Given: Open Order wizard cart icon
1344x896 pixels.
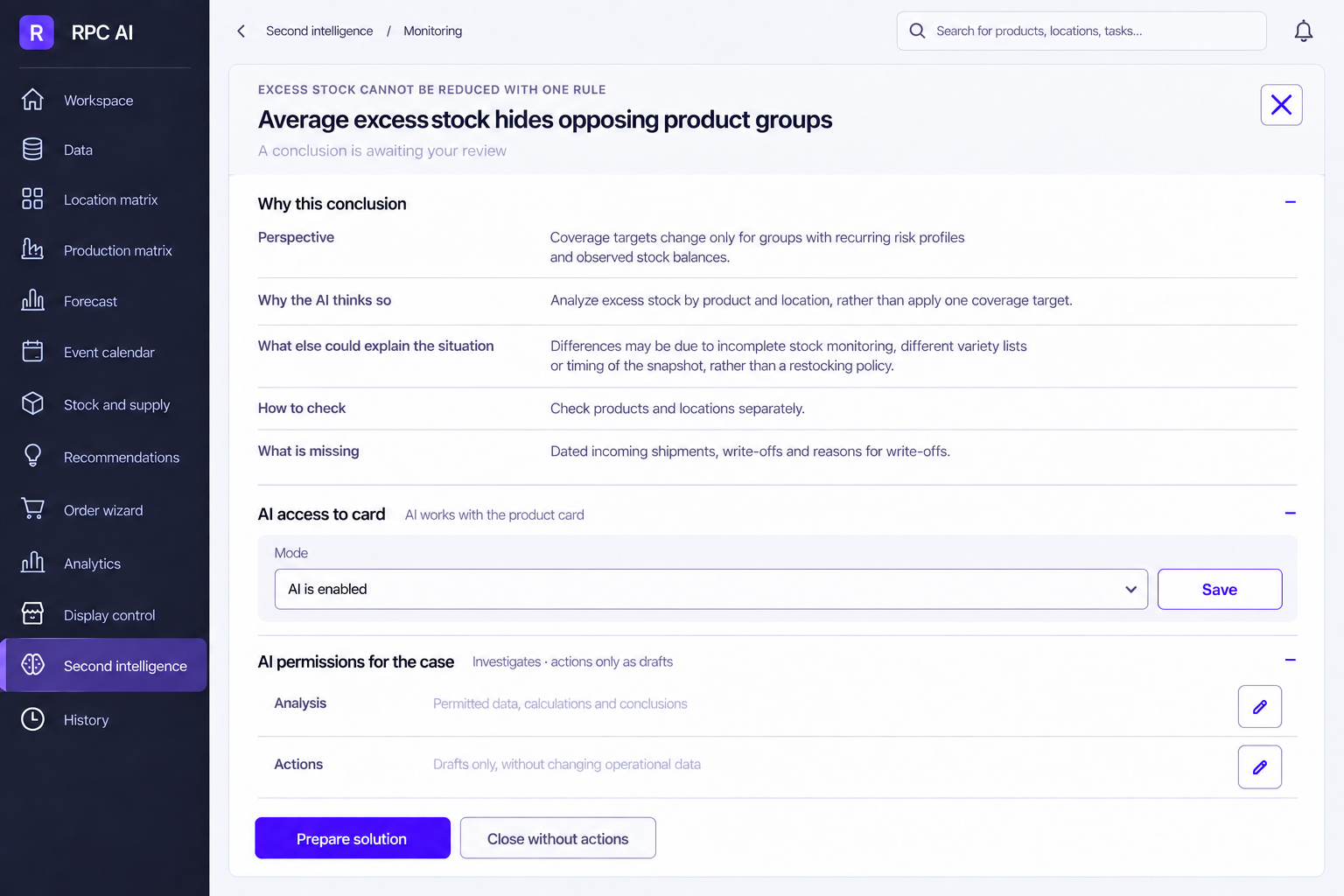Looking at the screenshot, I should click(x=32, y=509).
